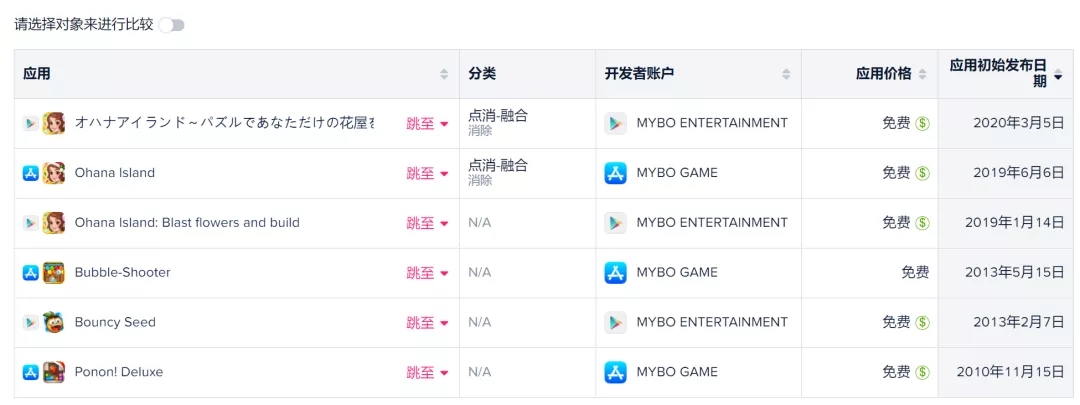The height and width of the screenshot is (405, 1080).
Task: Click App Store icon beside Ponon! Deluxe developer
Action: click(615, 372)
